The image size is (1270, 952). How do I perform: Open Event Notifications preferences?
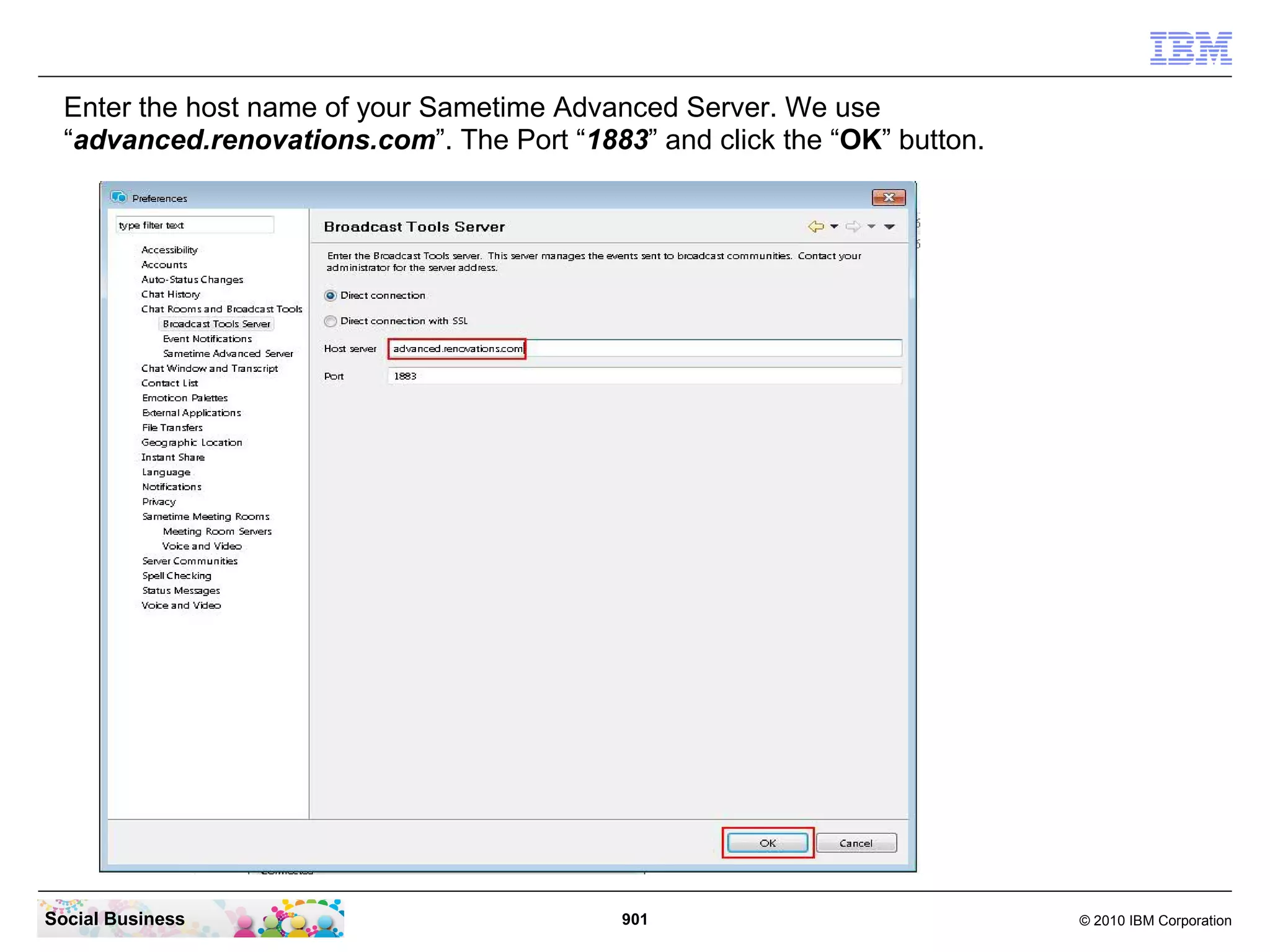(x=207, y=339)
